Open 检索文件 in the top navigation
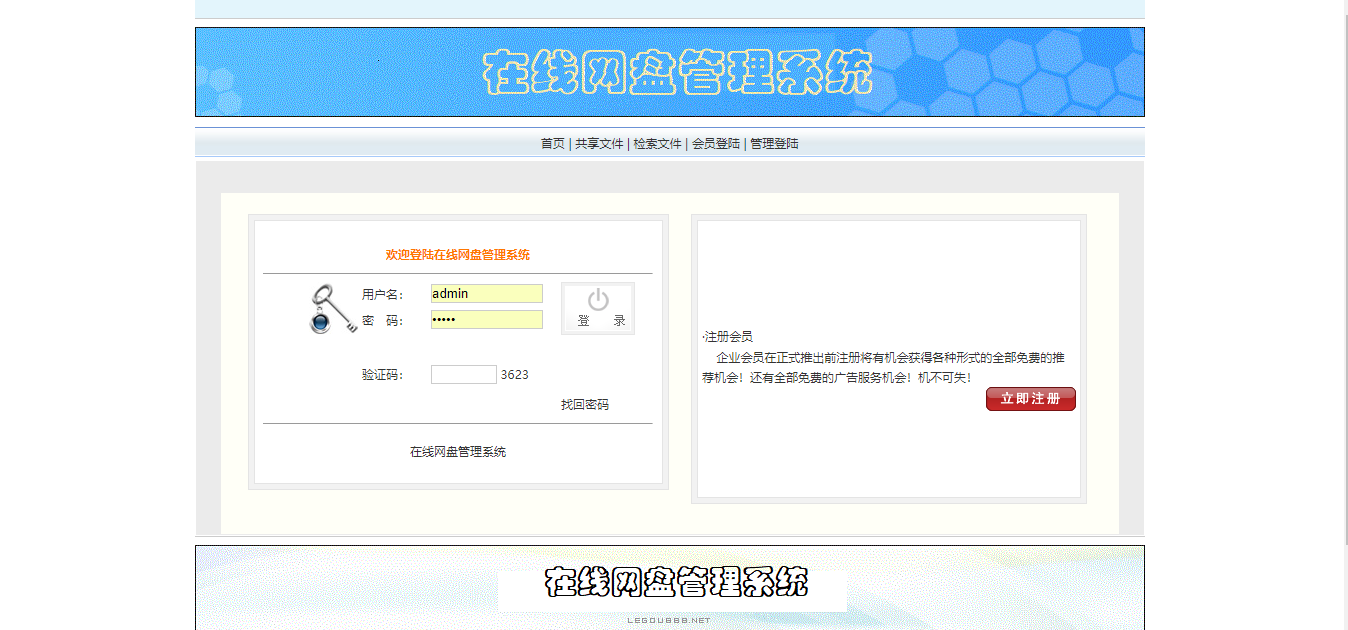Screen dimensions: 1348x630 (656, 143)
